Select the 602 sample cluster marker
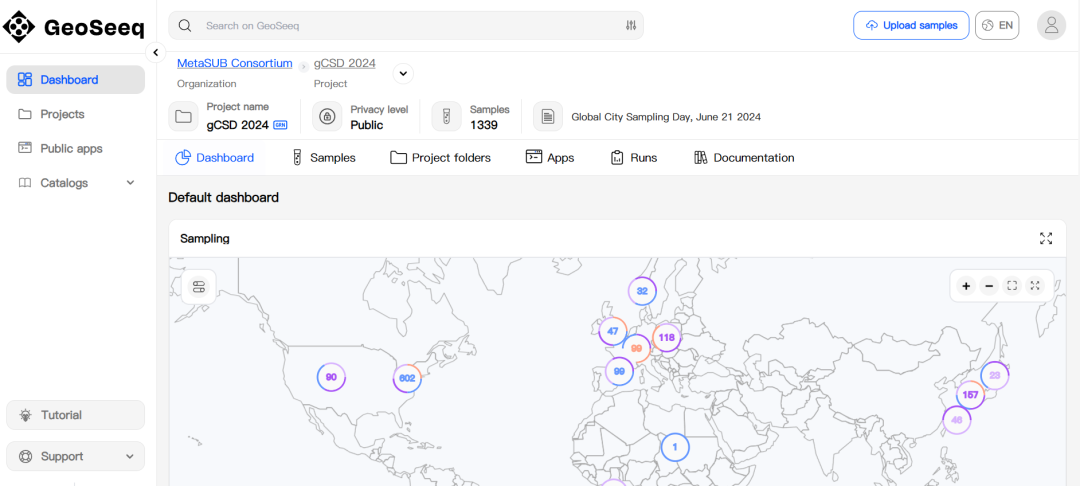This screenshot has height=486, width=1080. click(x=406, y=378)
